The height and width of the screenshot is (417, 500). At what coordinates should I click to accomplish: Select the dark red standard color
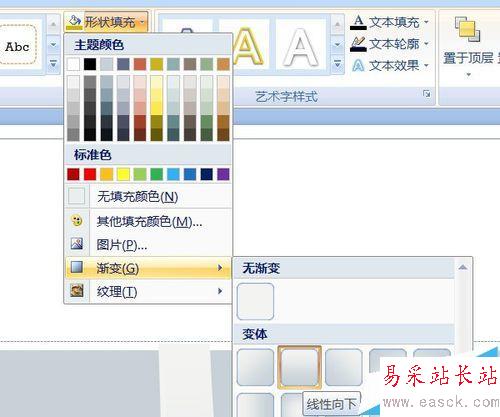73,174
